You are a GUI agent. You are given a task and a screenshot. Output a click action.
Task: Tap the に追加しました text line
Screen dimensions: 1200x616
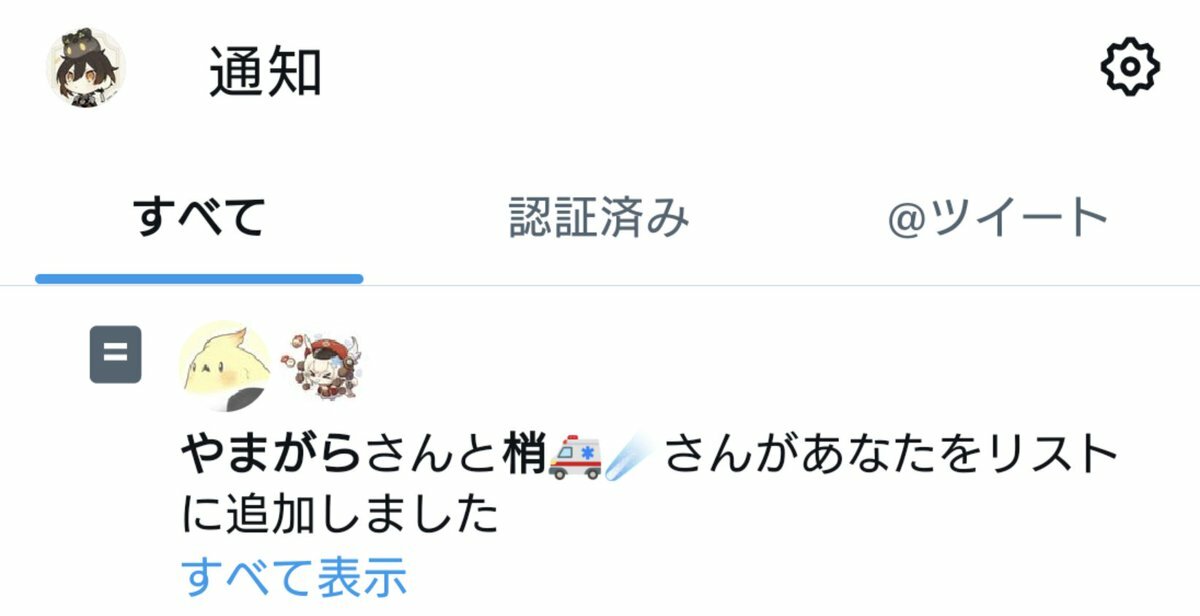coord(340,517)
